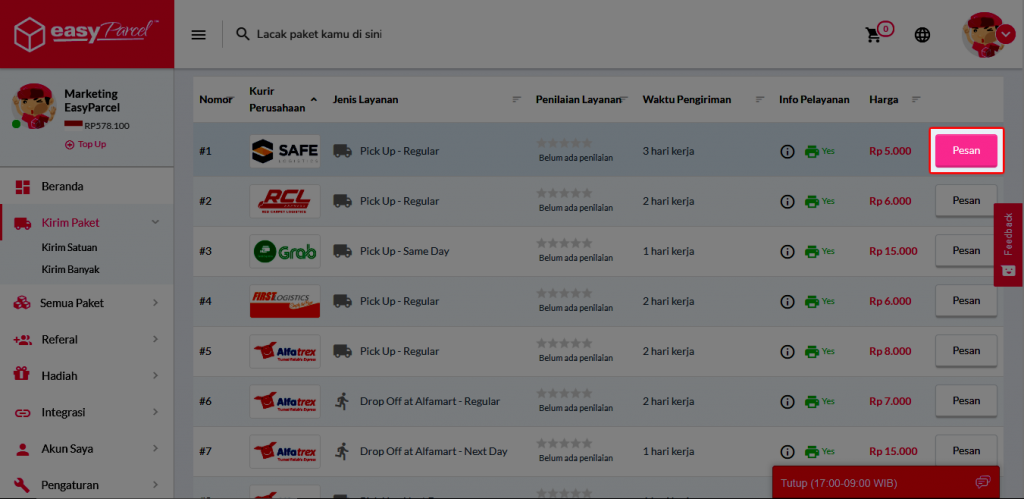Go to Beranda in sidebar
Viewport: 1024px width, 499px height.
pyautogui.click(x=62, y=186)
